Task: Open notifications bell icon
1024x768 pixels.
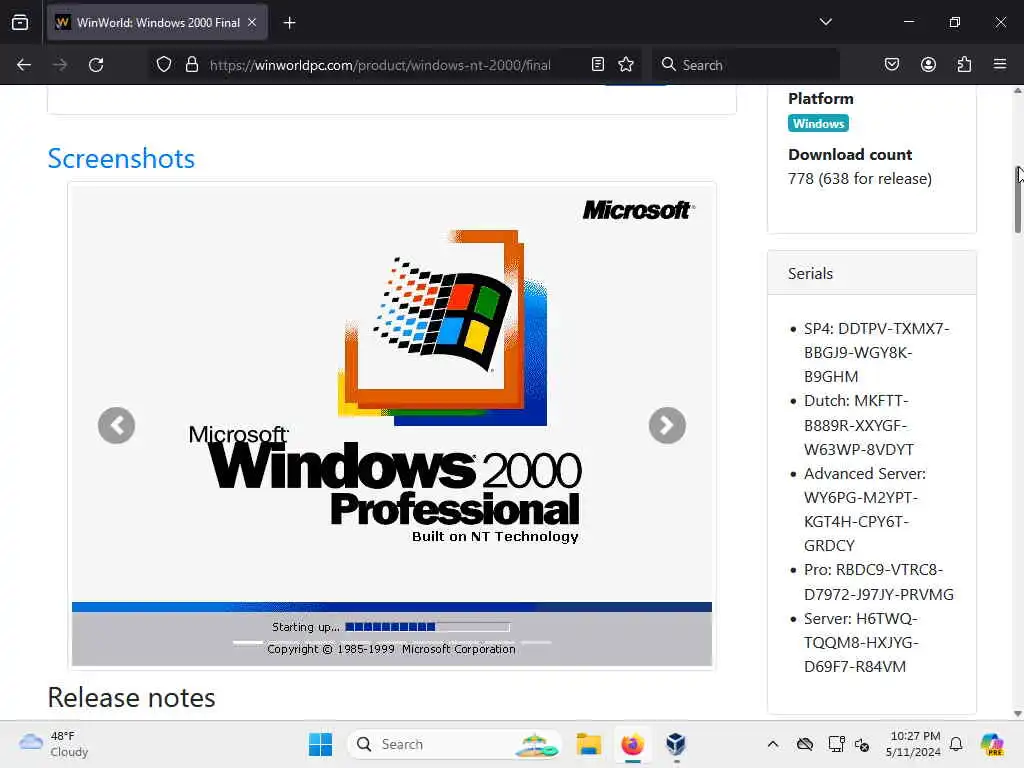Action: click(956, 744)
